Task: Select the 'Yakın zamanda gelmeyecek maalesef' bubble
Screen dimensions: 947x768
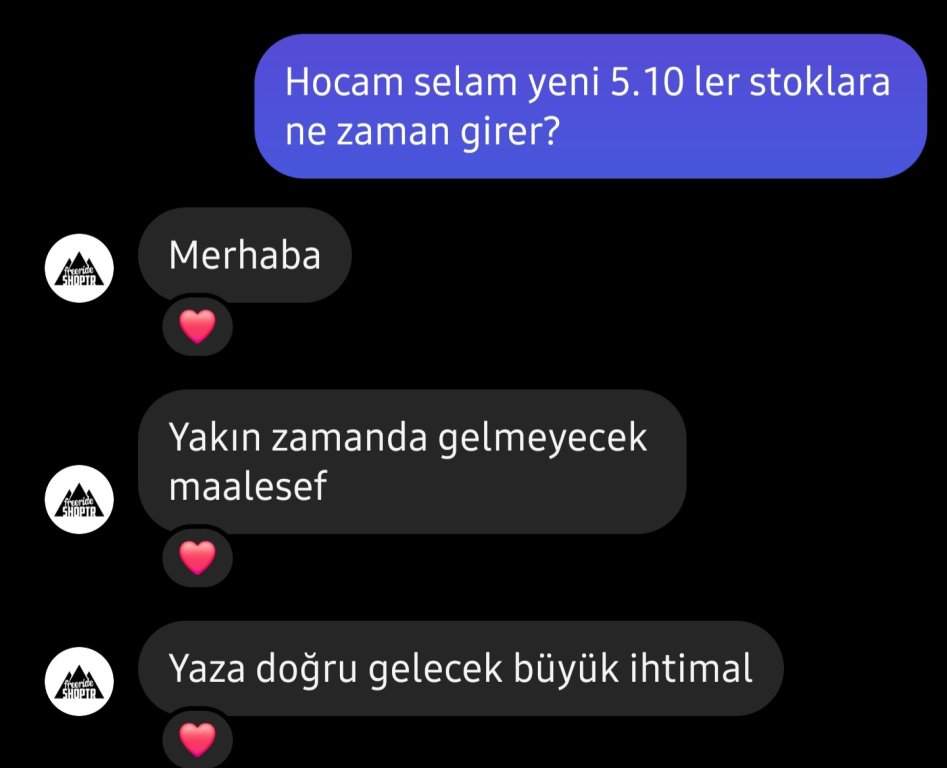Action: click(x=412, y=462)
